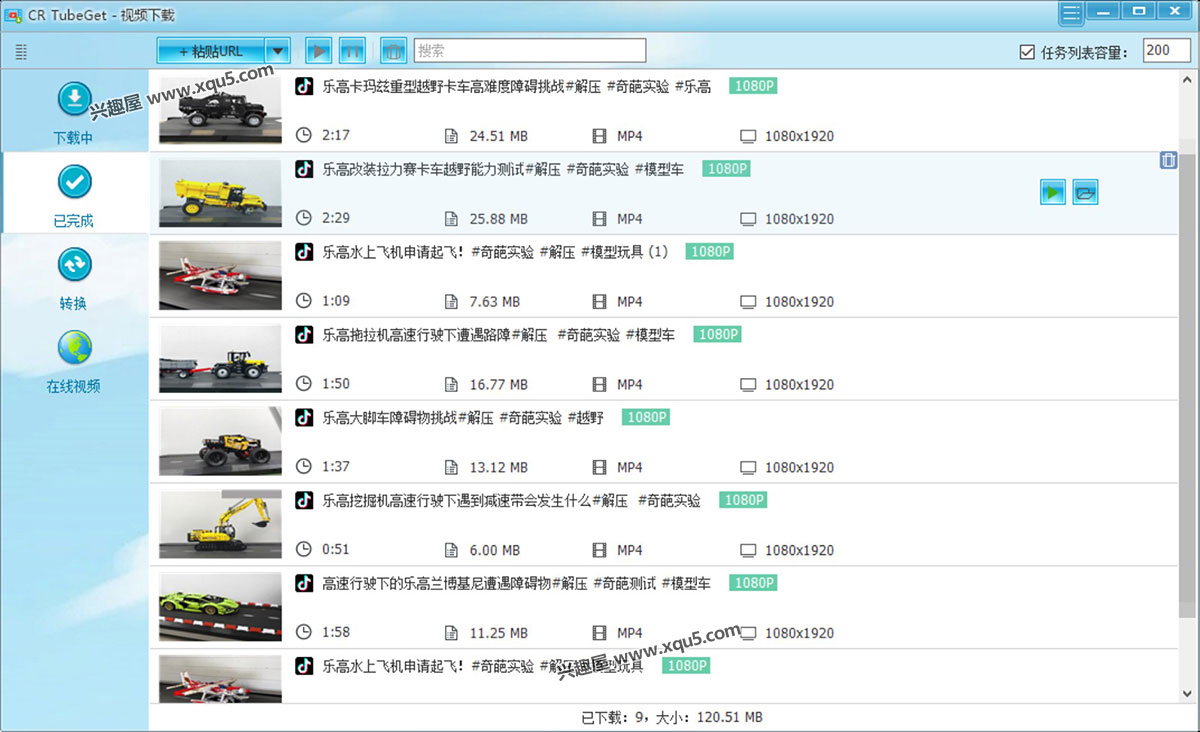Select title 乐高改装拉力赛卡车越野能力测试

pyautogui.click(x=503, y=170)
